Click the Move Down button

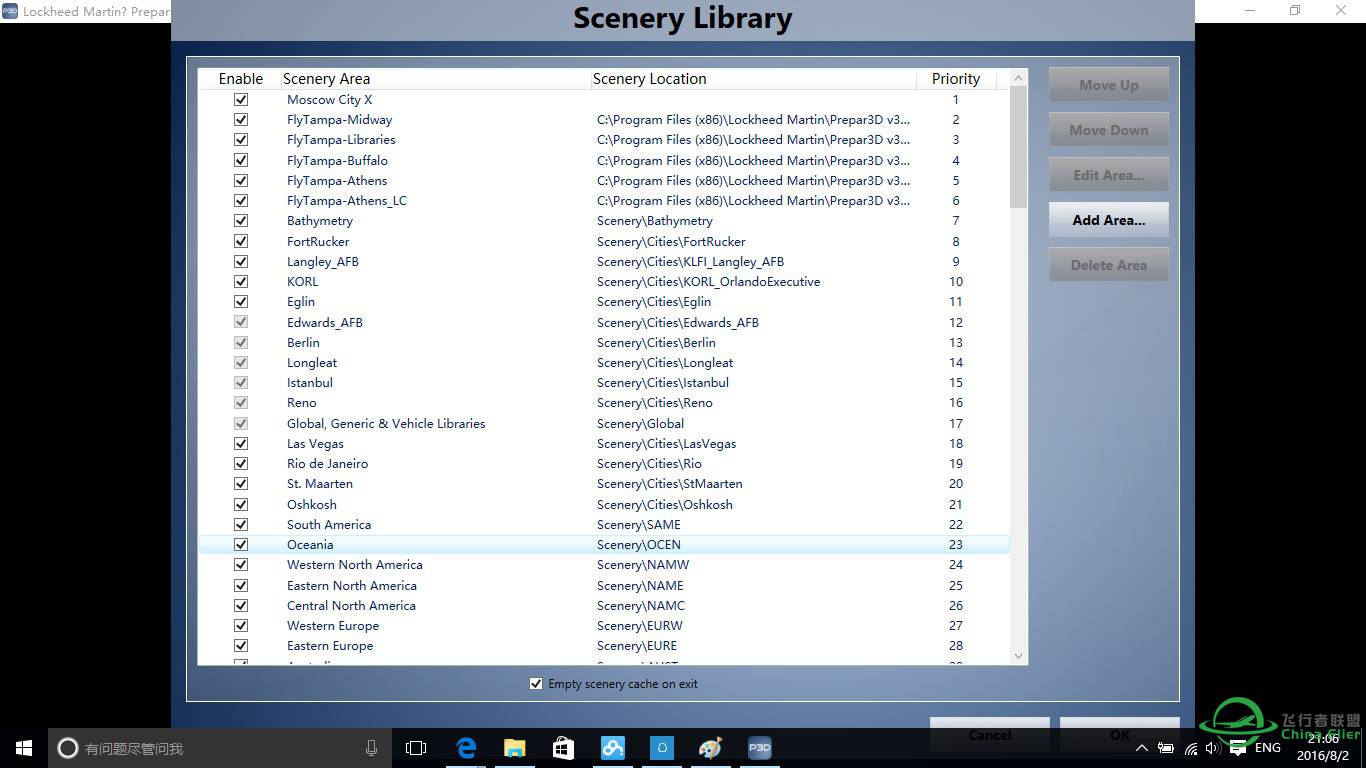(1108, 130)
